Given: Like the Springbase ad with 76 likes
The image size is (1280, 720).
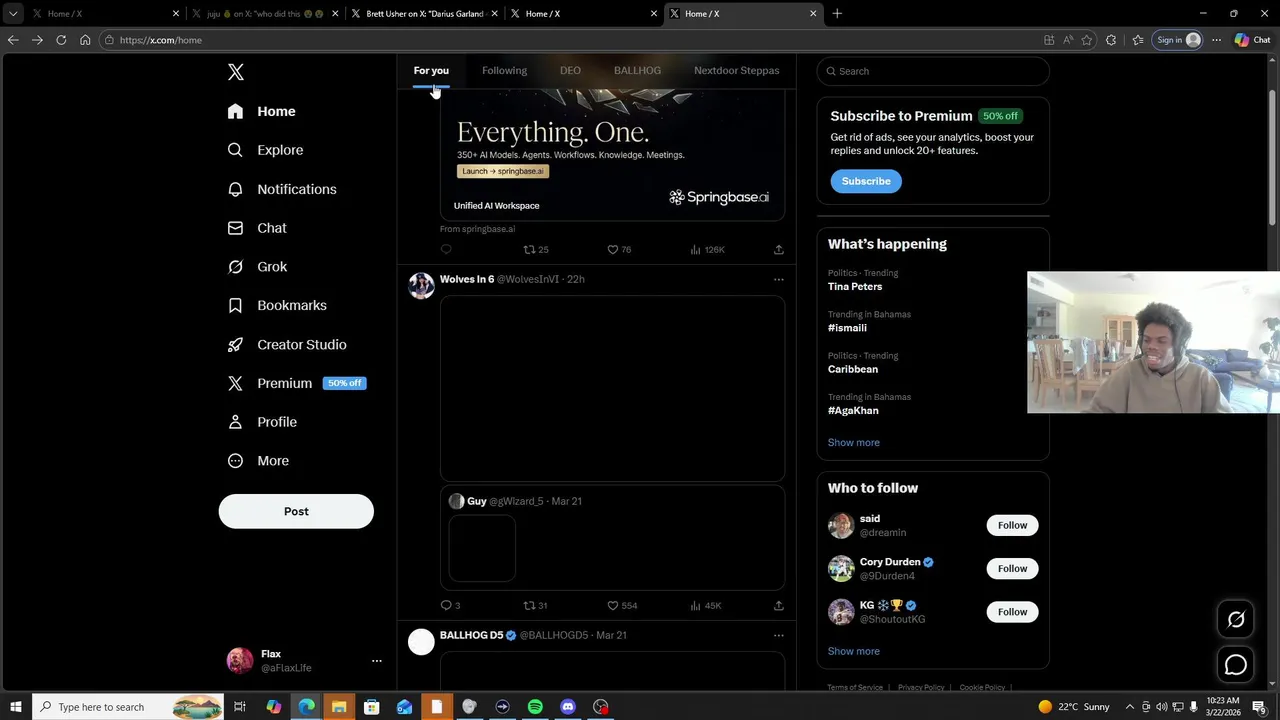Looking at the screenshot, I should point(619,249).
